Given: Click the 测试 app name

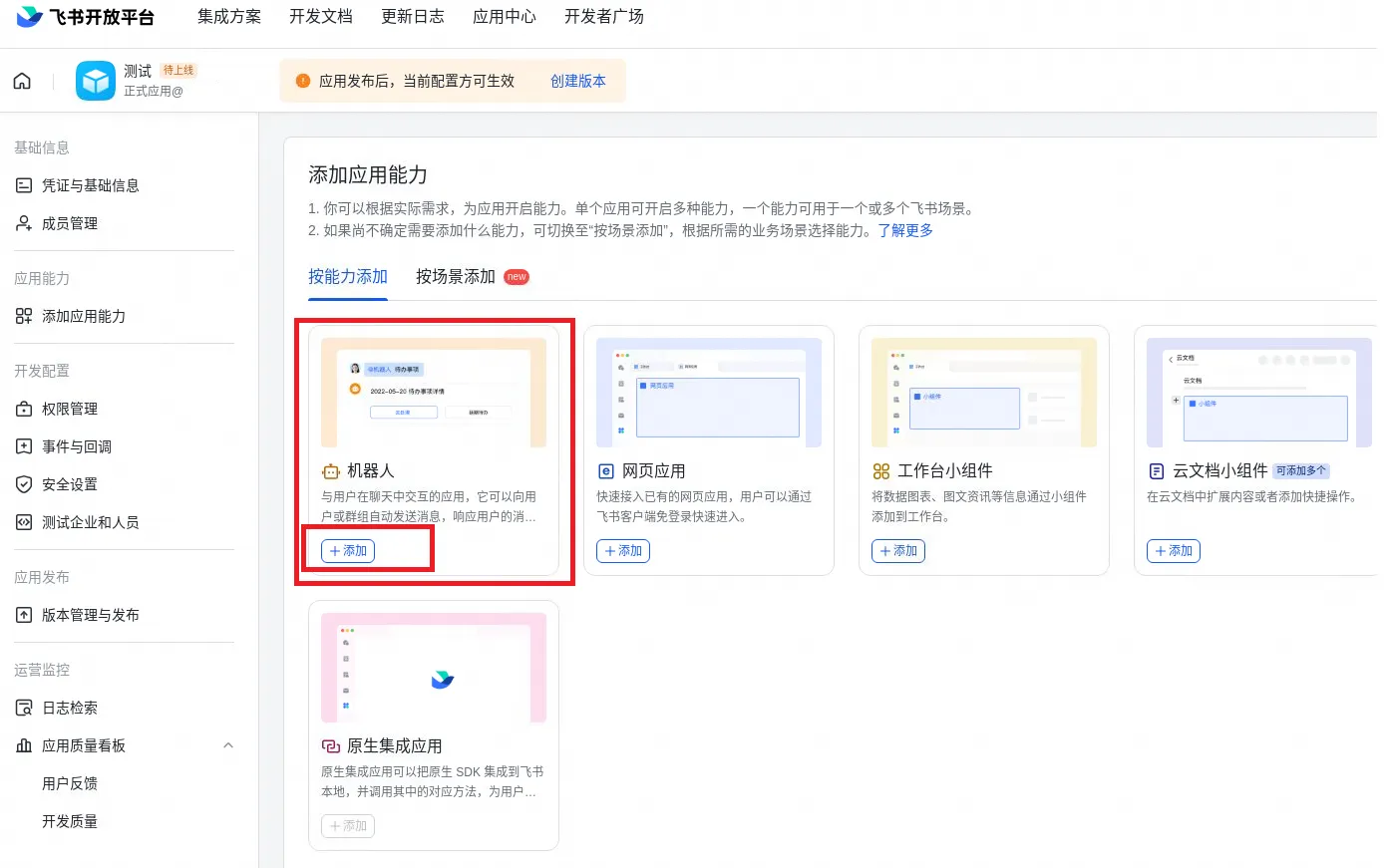Looking at the screenshot, I should point(138,71).
